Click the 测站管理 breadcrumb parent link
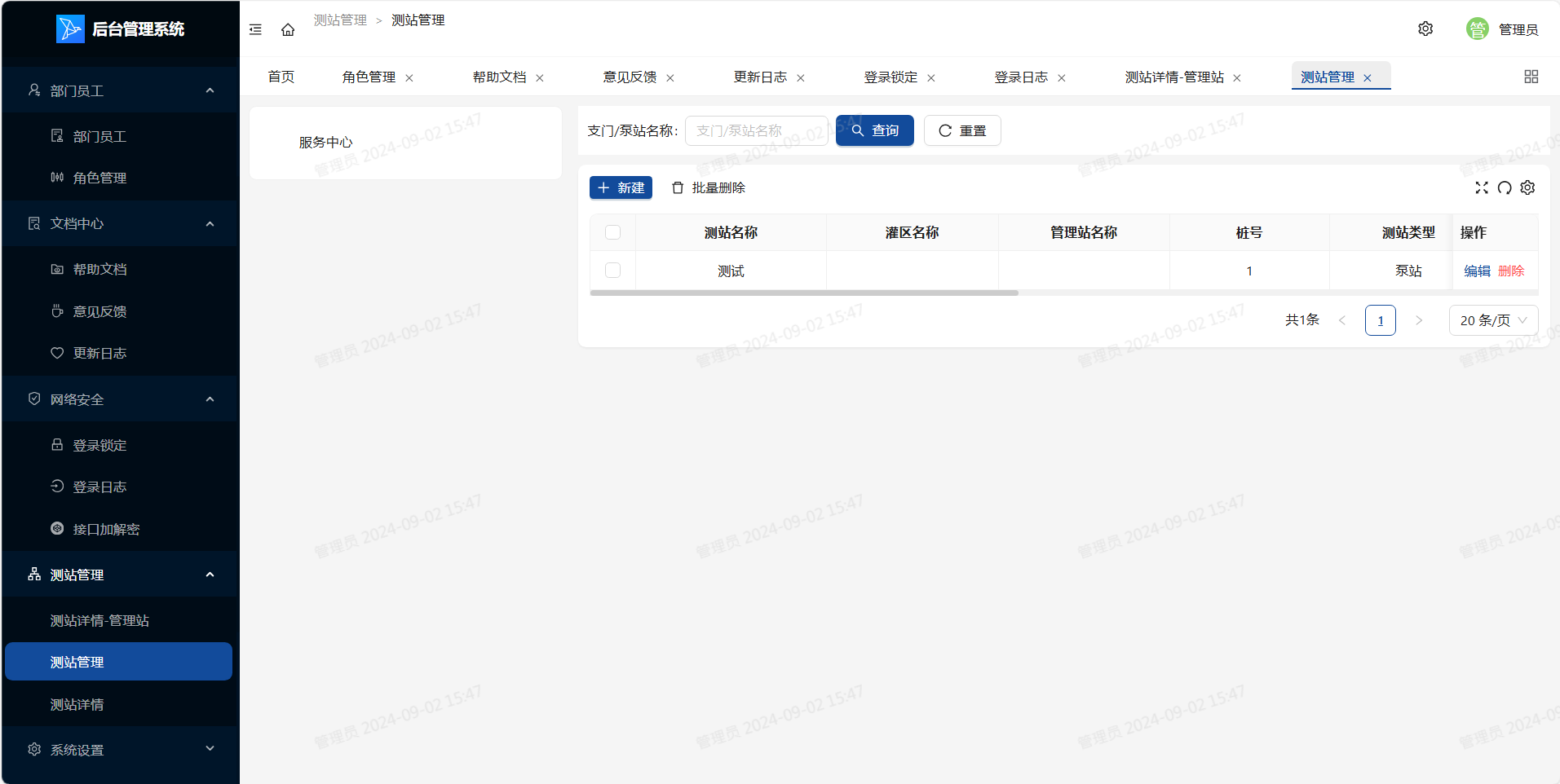This screenshot has width=1560, height=784. click(x=340, y=20)
